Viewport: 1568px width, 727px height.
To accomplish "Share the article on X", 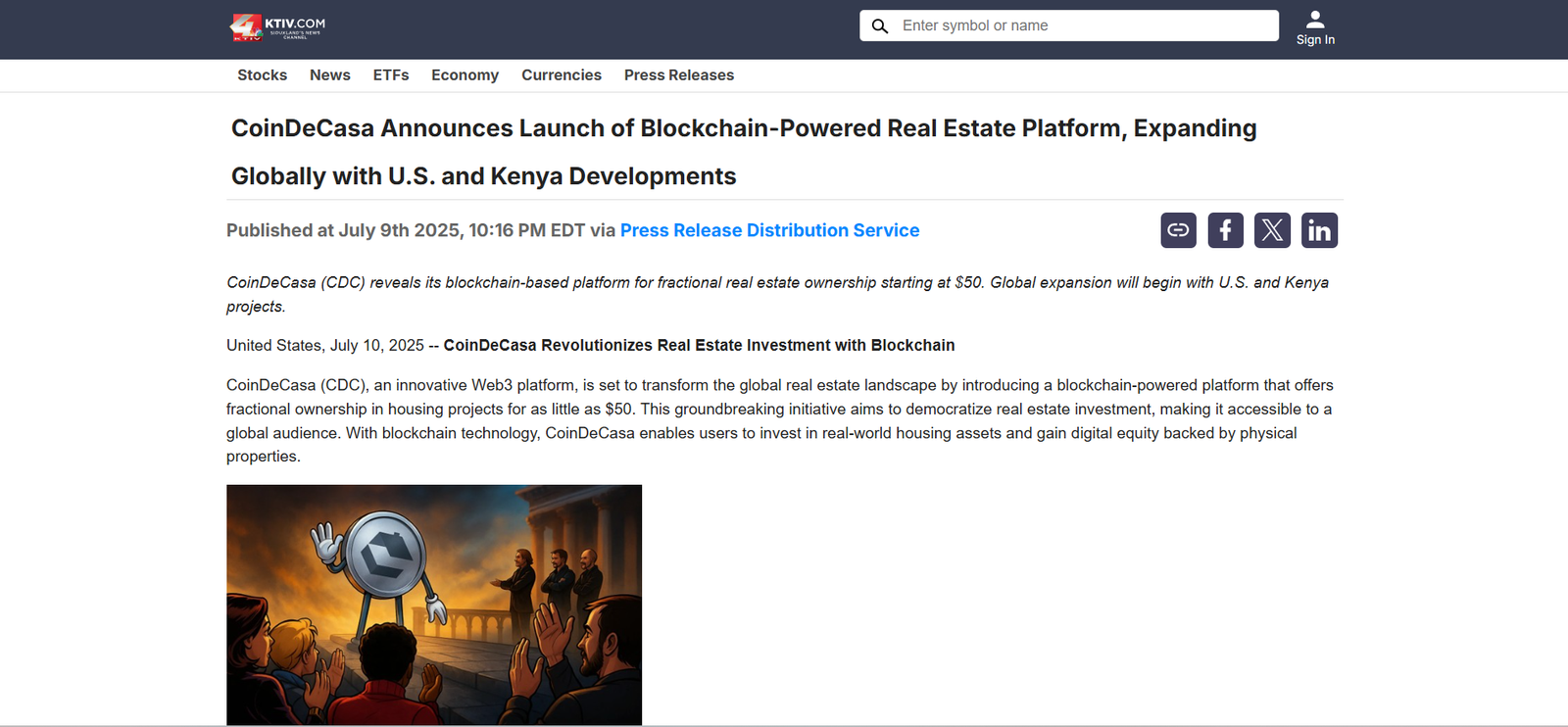I will [1272, 230].
